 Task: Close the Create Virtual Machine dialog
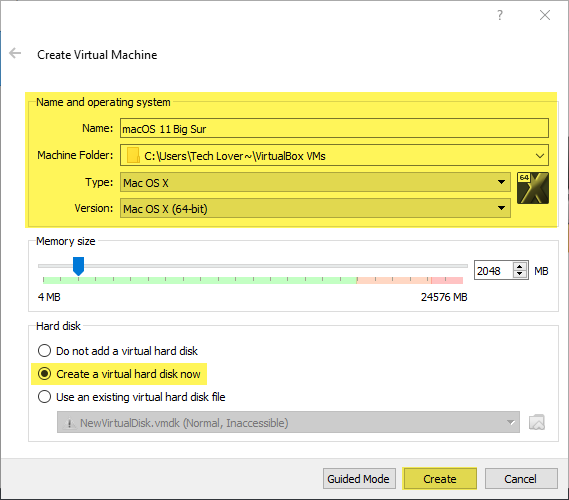[x=545, y=15]
